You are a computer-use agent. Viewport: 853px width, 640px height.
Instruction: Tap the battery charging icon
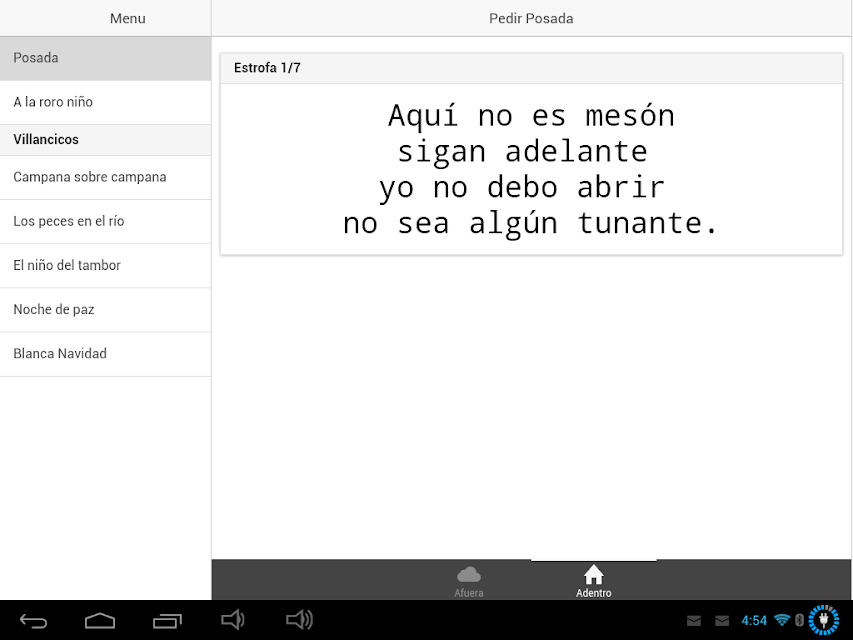(824, 620)
